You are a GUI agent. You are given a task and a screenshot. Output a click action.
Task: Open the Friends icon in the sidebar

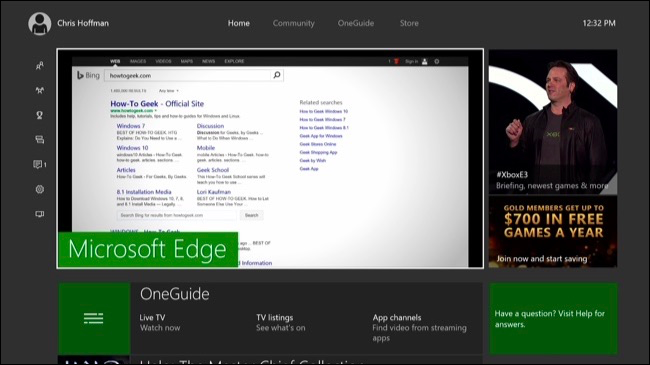click(x=39, y=66)
